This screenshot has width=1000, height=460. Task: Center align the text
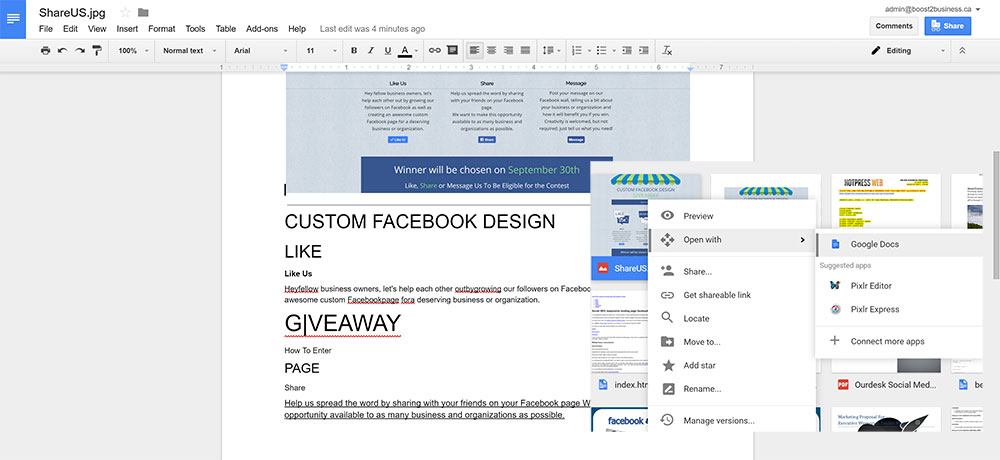coord(491,50)
